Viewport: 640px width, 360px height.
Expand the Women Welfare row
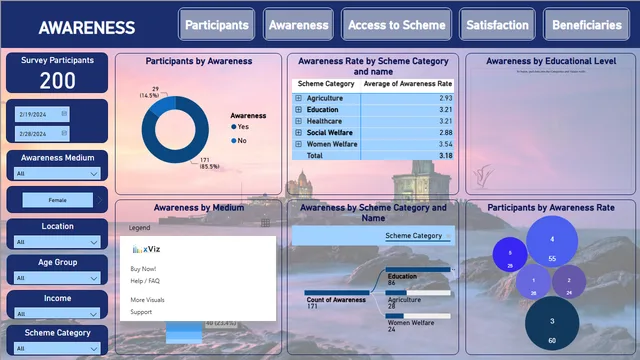point(298,144)
